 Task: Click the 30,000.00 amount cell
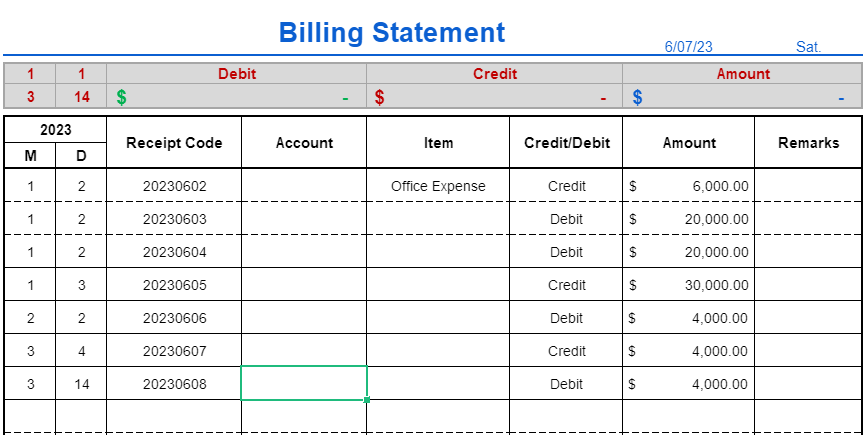689,285
